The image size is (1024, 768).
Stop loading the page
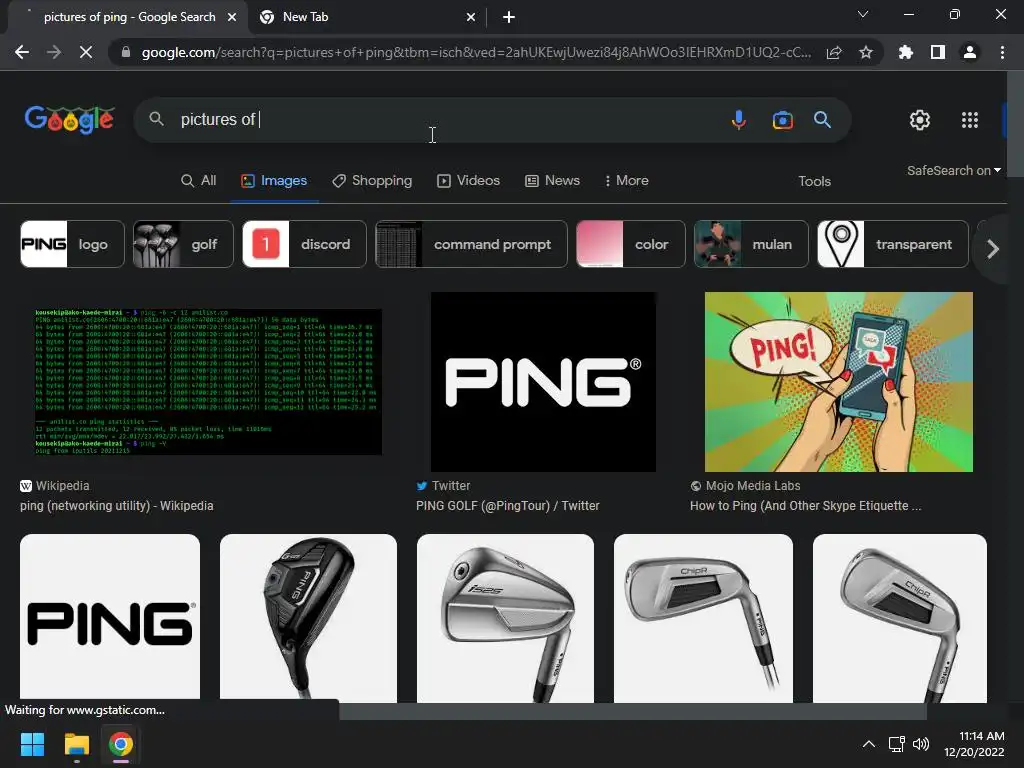86,52
